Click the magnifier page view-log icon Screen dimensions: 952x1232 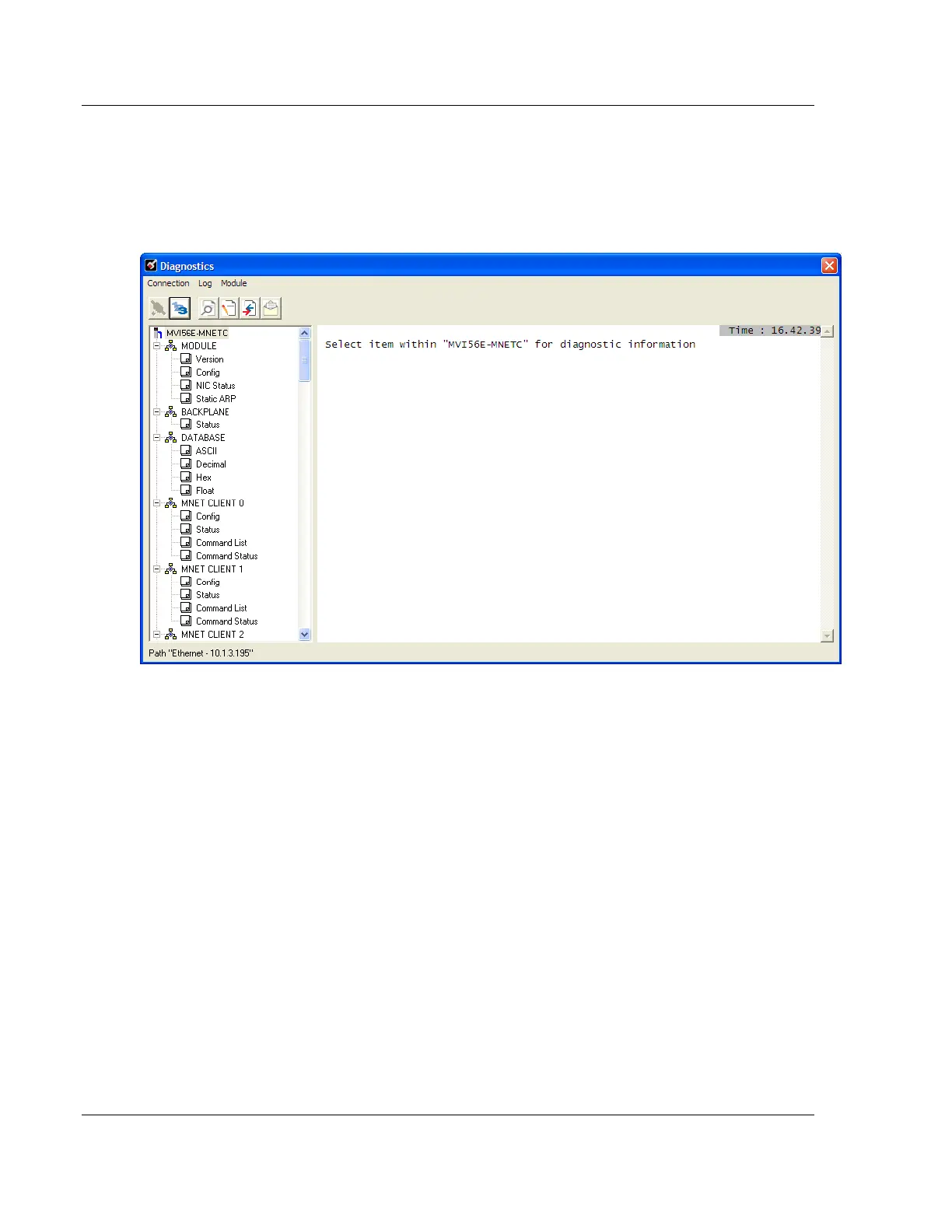tap(208, 309)
